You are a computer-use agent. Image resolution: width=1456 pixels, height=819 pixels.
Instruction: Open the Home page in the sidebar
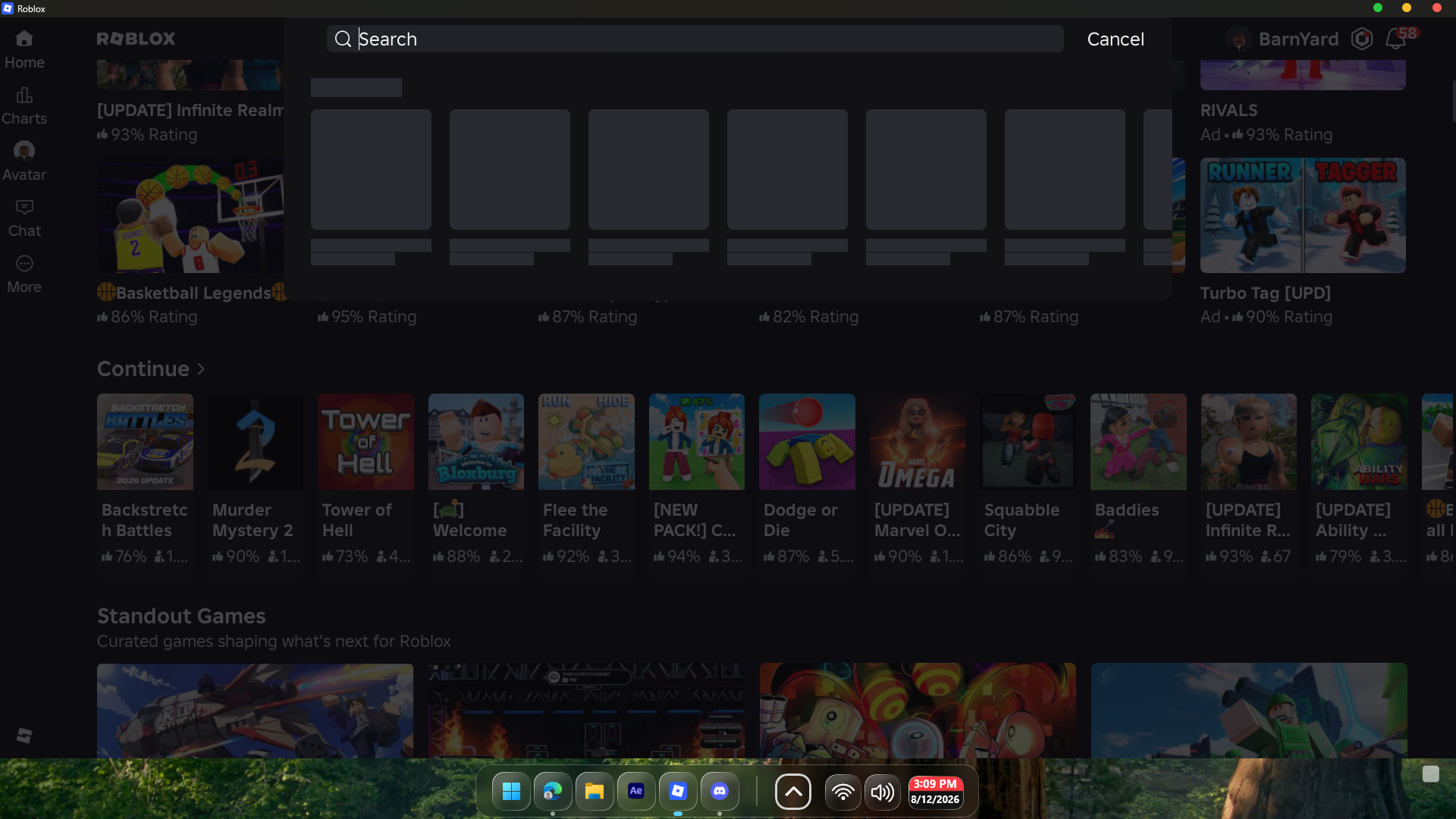24,50
